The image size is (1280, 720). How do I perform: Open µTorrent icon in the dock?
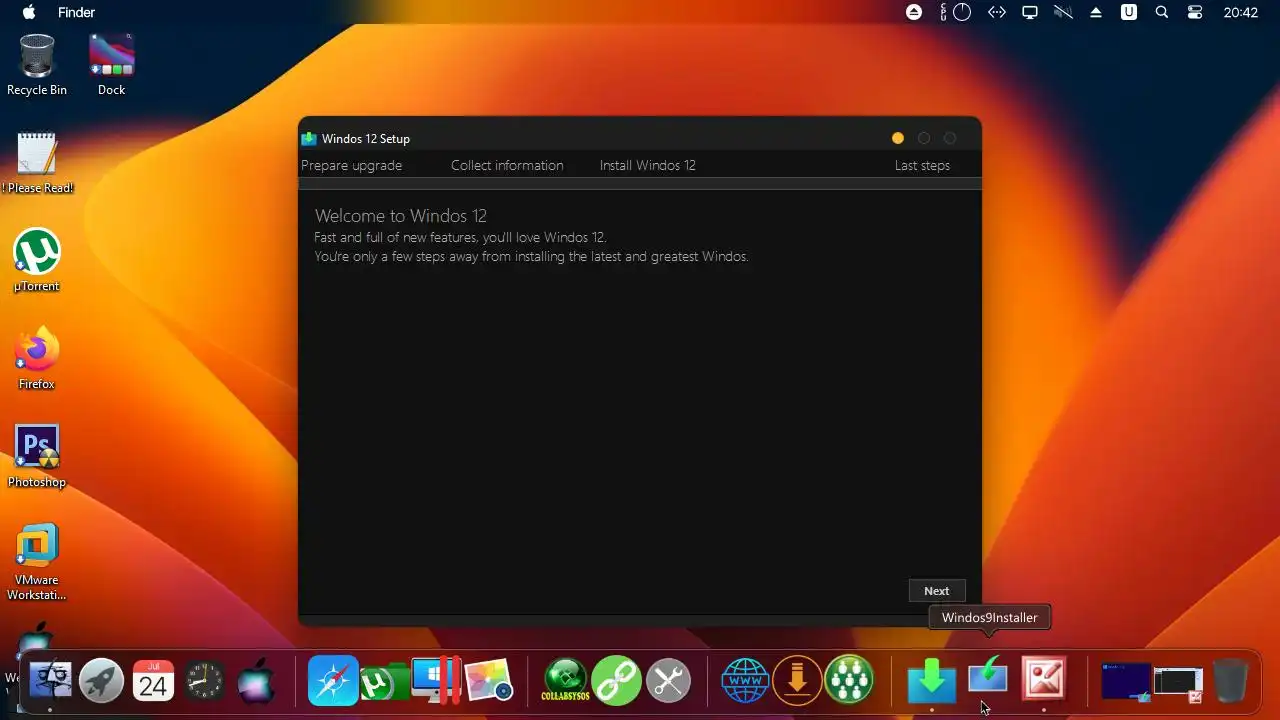tap(383, 682)
